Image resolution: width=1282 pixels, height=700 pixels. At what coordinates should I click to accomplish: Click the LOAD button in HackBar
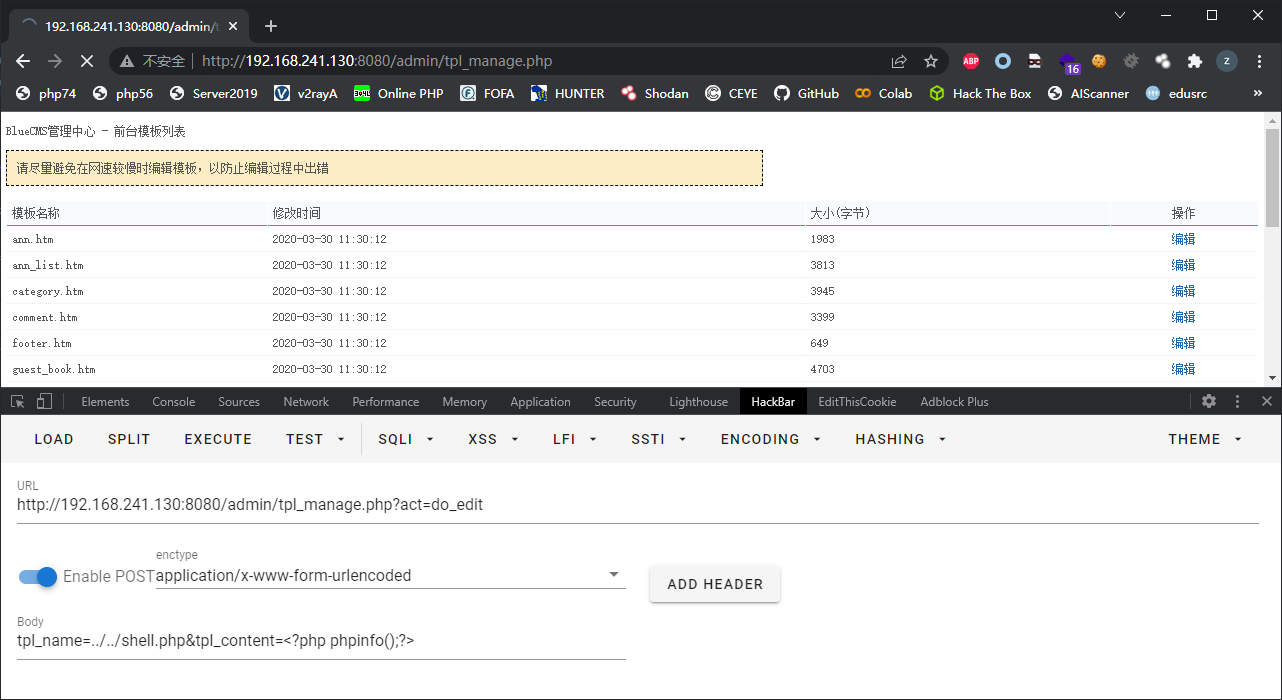(54, 439)
